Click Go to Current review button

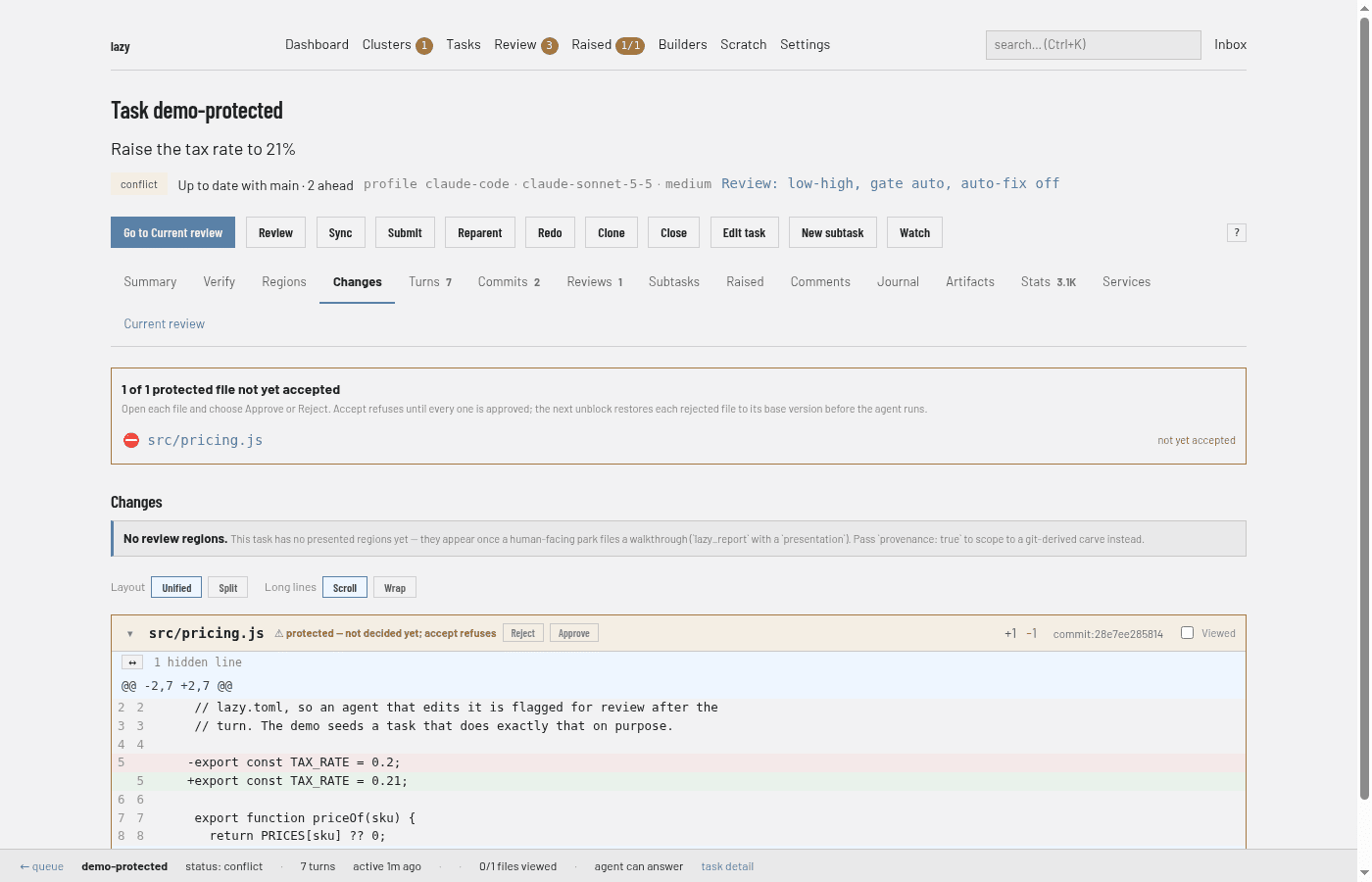click(172, 232)
